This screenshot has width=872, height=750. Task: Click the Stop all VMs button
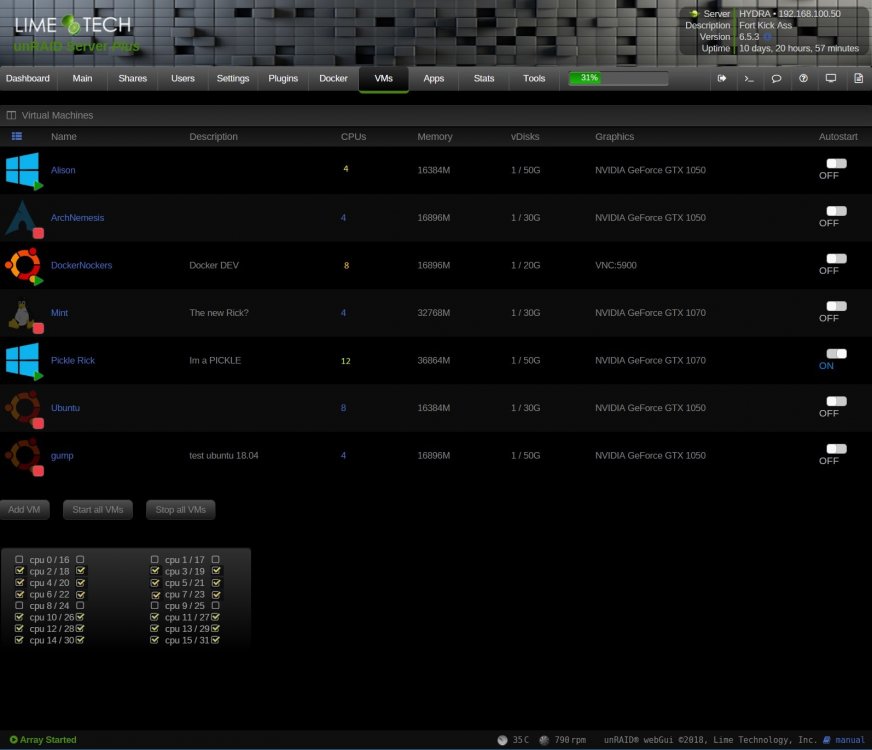180,510
